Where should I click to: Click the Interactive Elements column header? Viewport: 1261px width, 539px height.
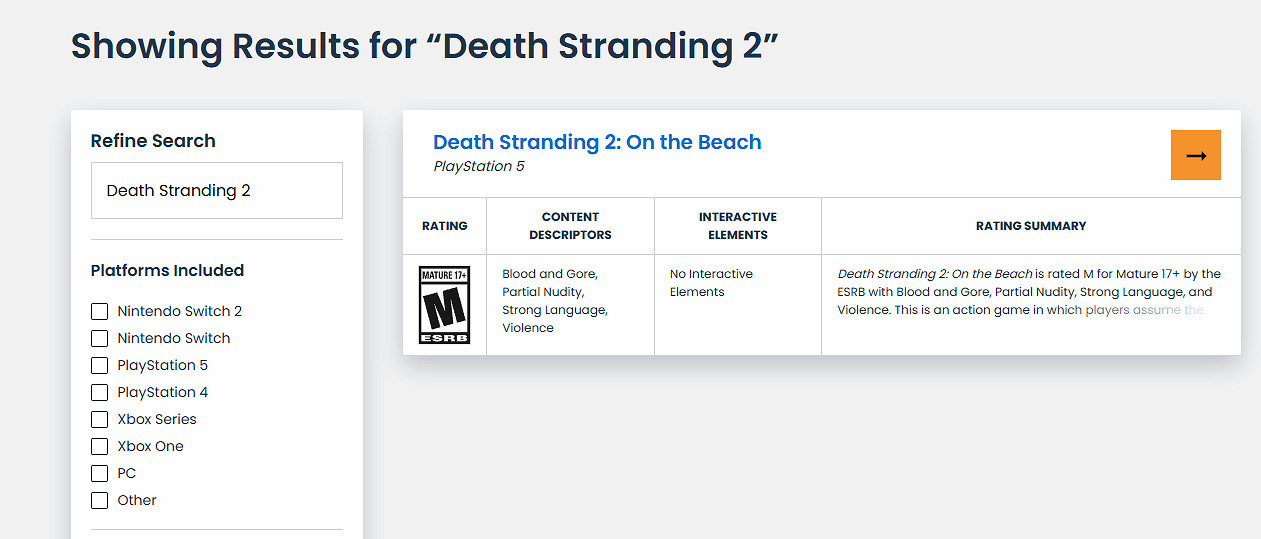pos(738,226)
